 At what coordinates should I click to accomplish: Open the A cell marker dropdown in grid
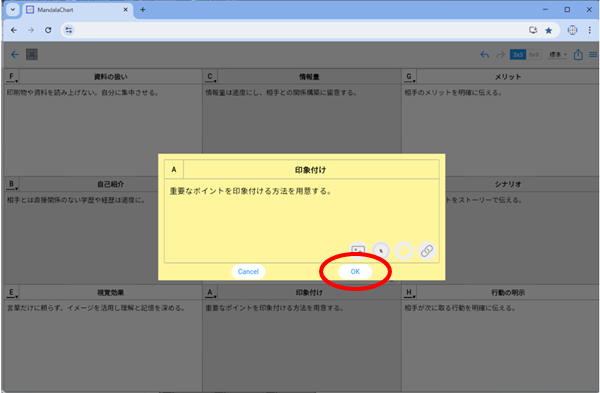pyautogui.click(x=210, y=293)
